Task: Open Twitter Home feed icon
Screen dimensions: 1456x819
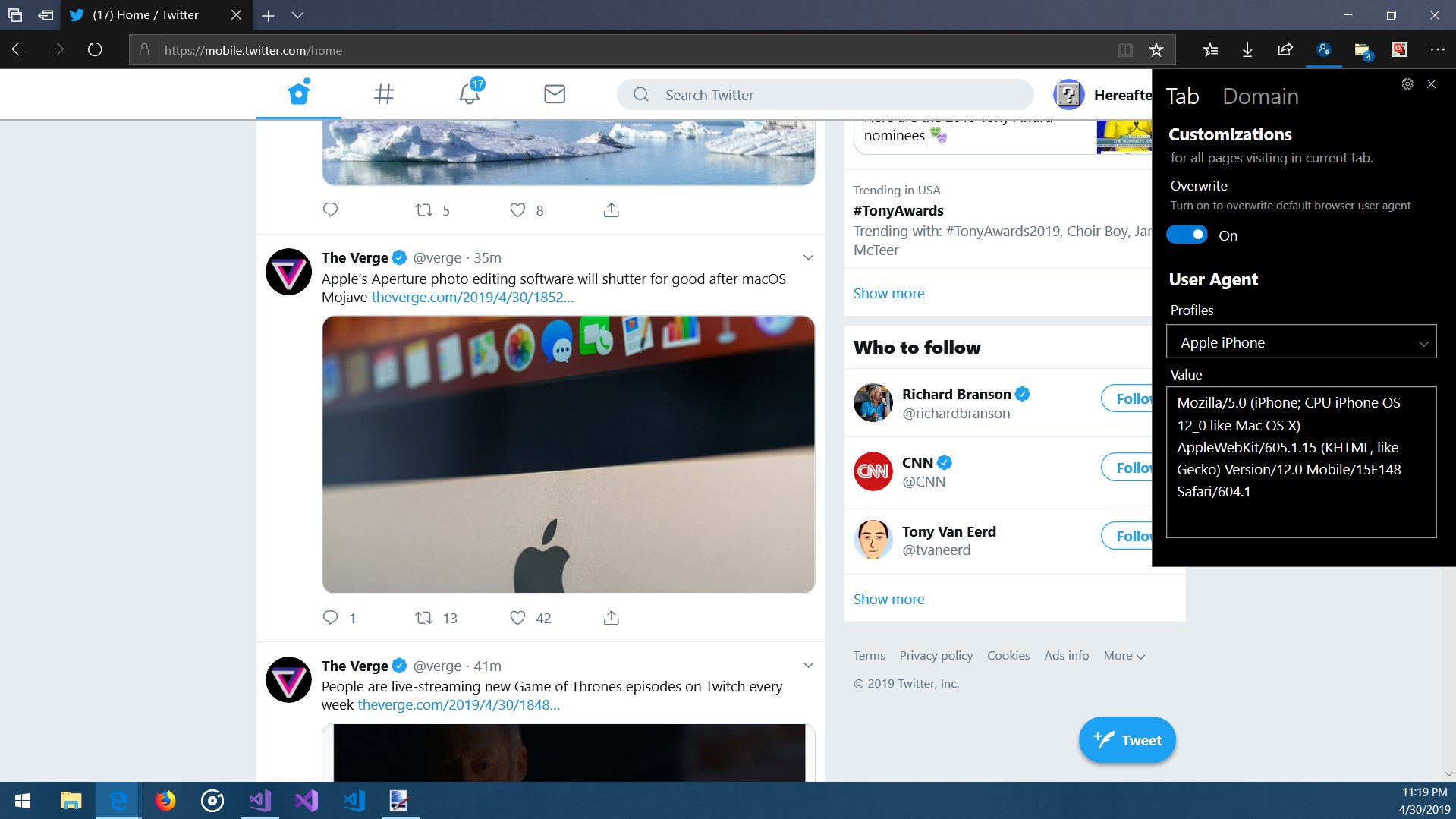Action: pyautogui.click(x=299, y=93)
